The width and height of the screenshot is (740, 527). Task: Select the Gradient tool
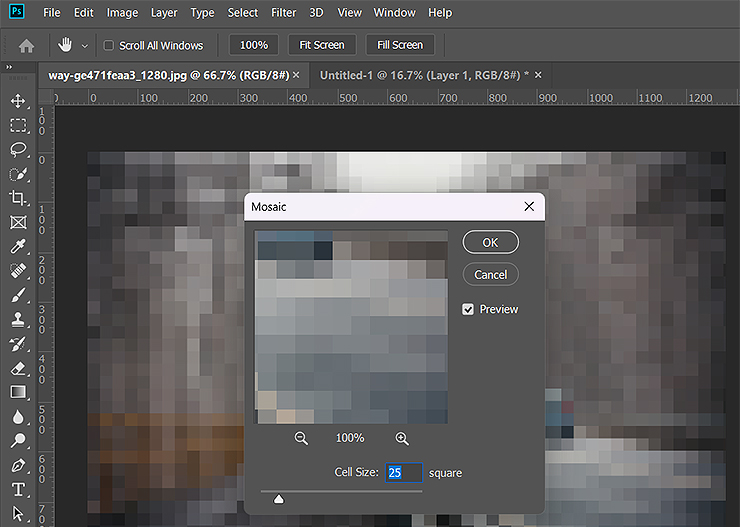click(x=18, y=392)
